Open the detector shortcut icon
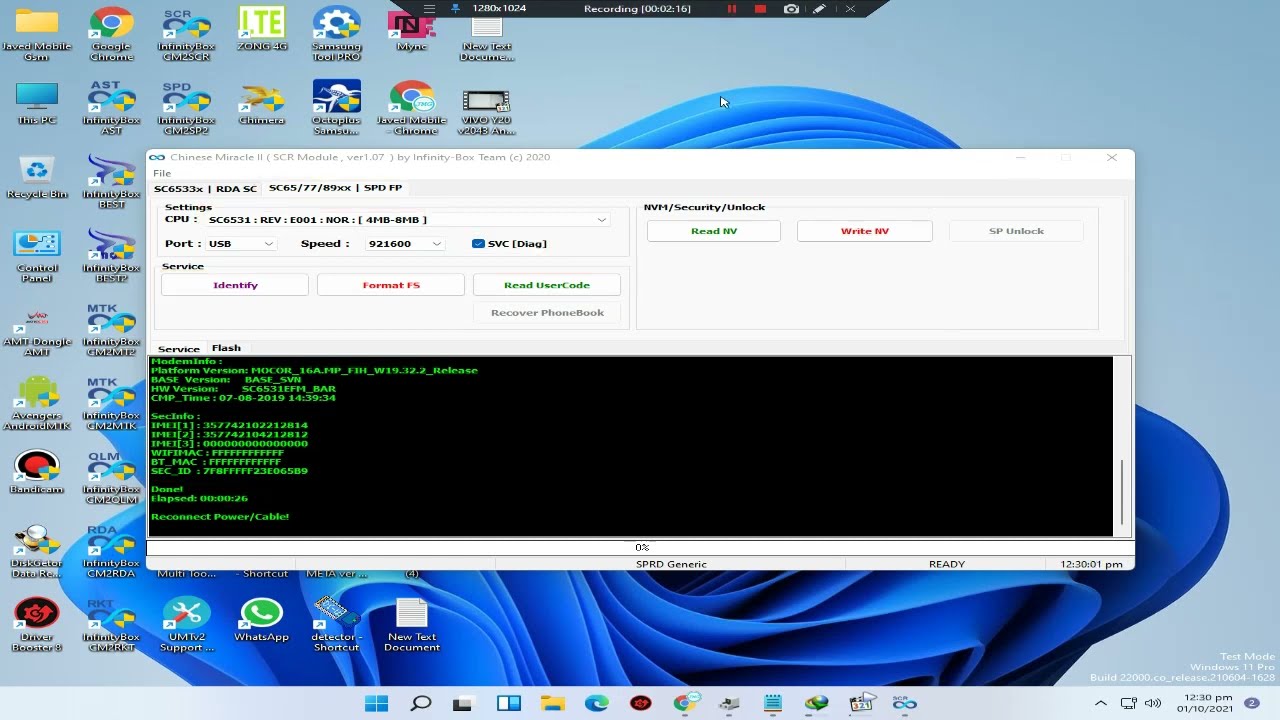This screenshot has height=720, width=1280. 336,626
